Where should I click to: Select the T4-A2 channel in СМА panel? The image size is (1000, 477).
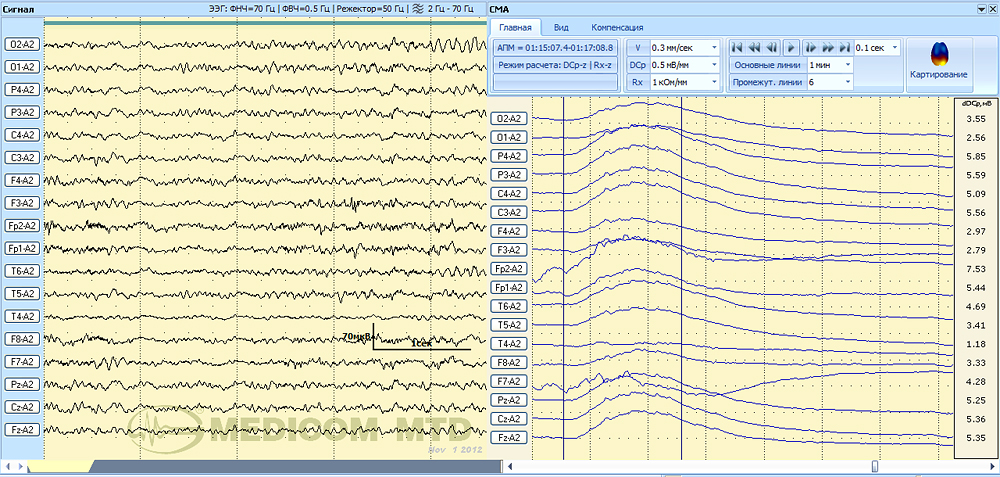(510, 344)
